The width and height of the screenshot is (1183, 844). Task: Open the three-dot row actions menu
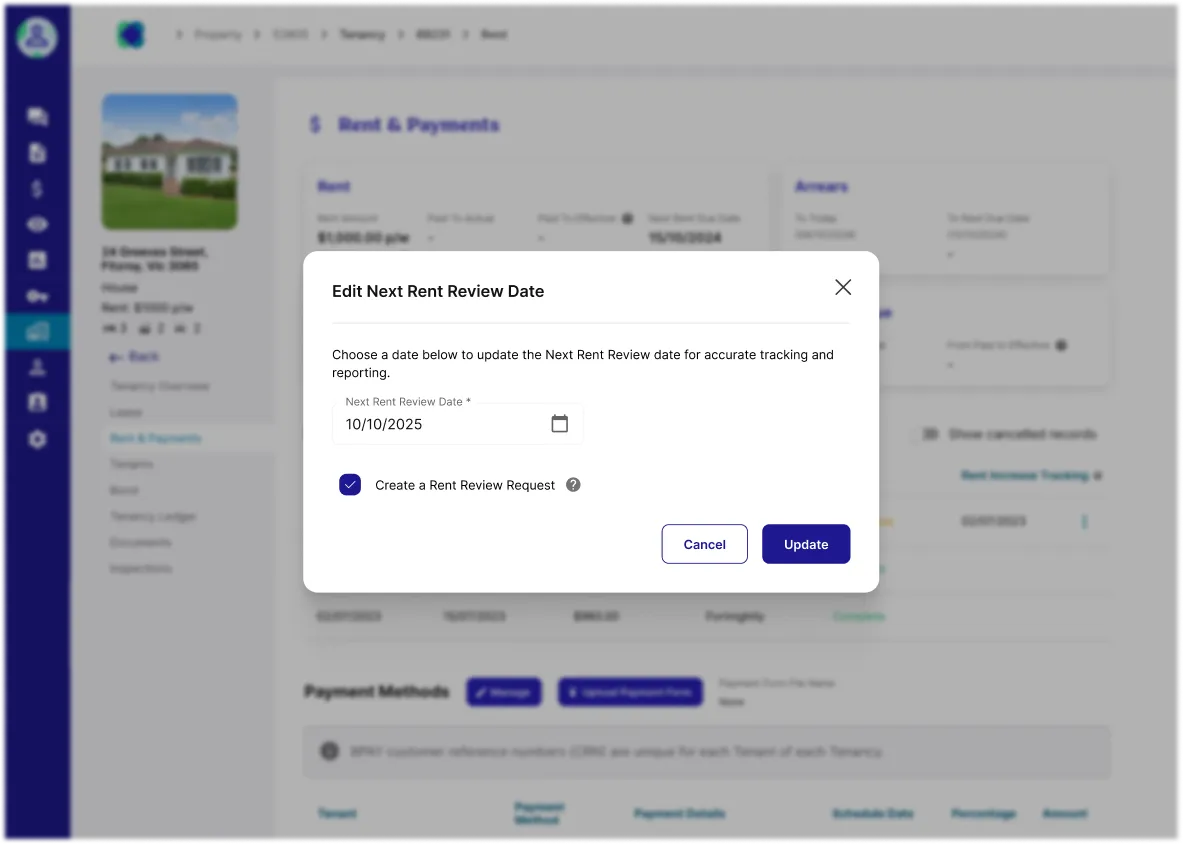[x=1084, y=522]
